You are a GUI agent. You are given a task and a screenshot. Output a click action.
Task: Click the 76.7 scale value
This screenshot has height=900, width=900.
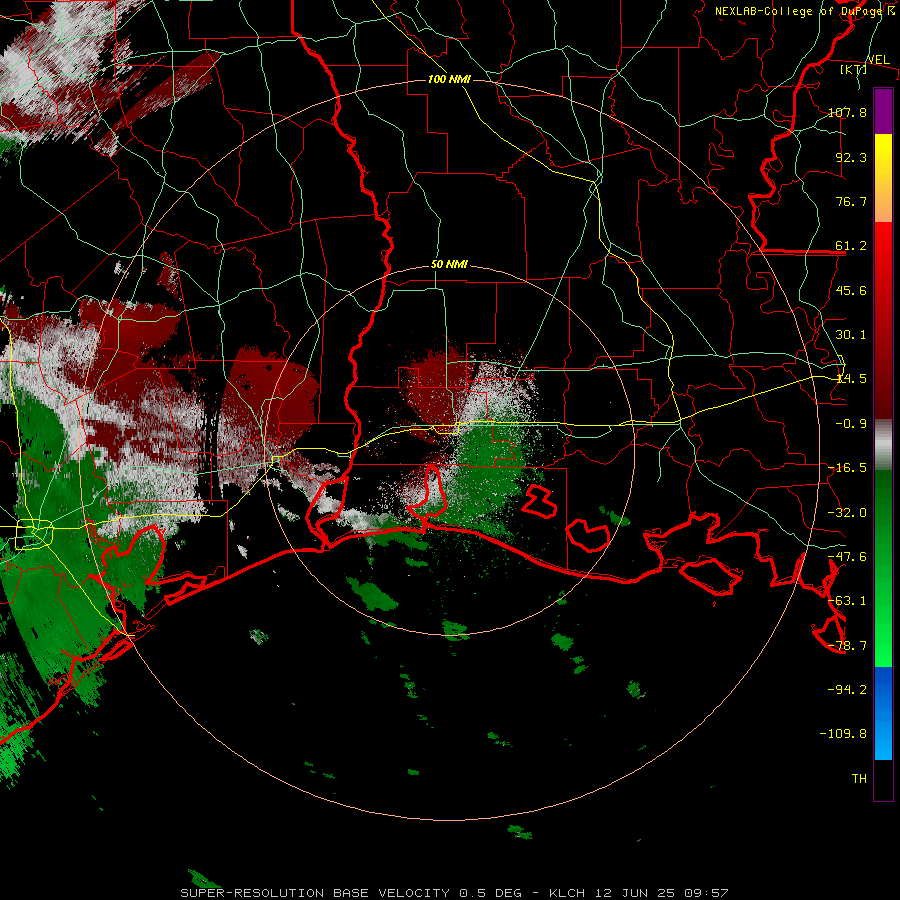(x=851, y=201)
